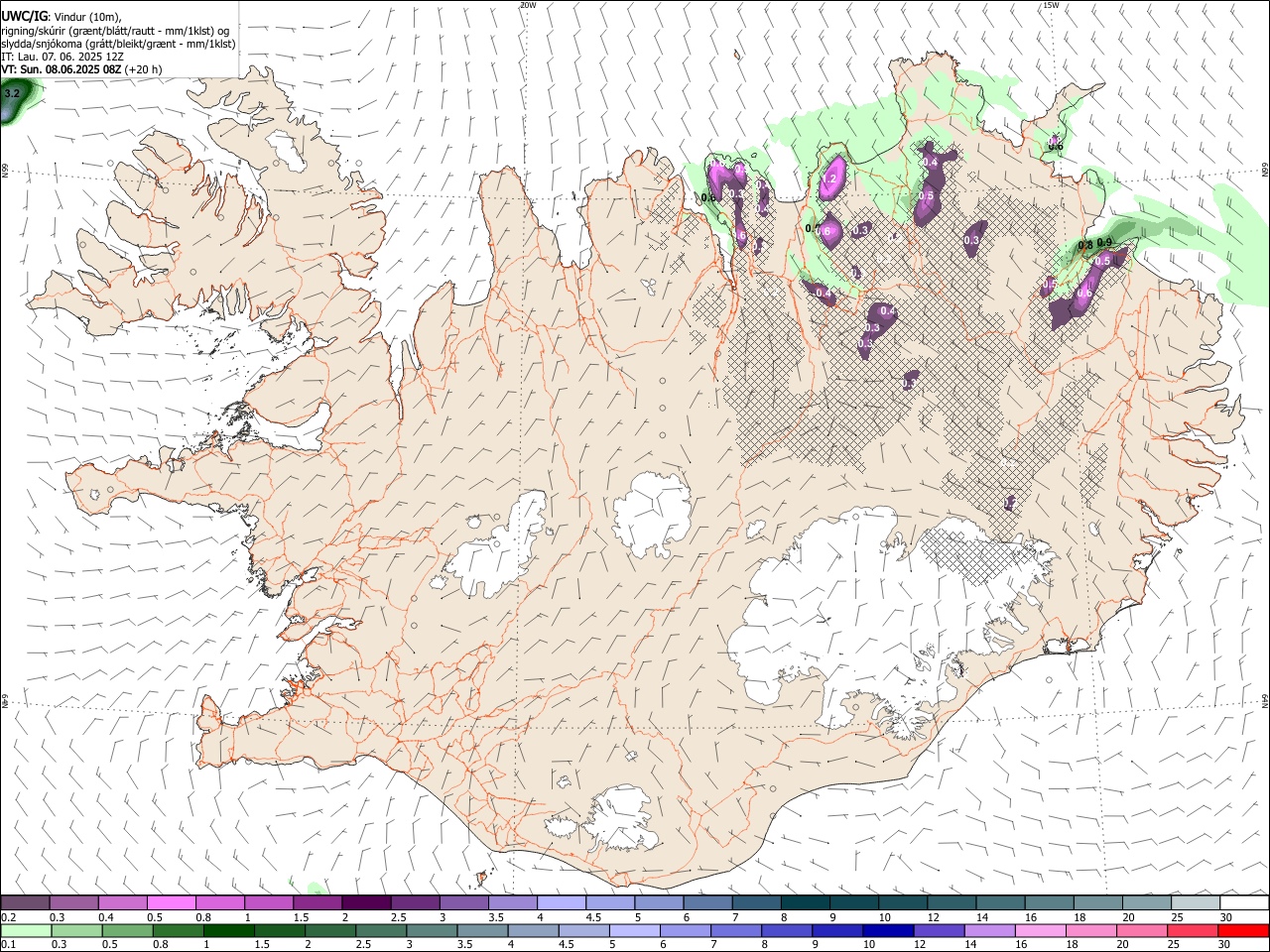Select the pink-purple 0.8 snow legend swatch
The height and width of the screenshot is (952, 1270).
(x=220, y=902)
